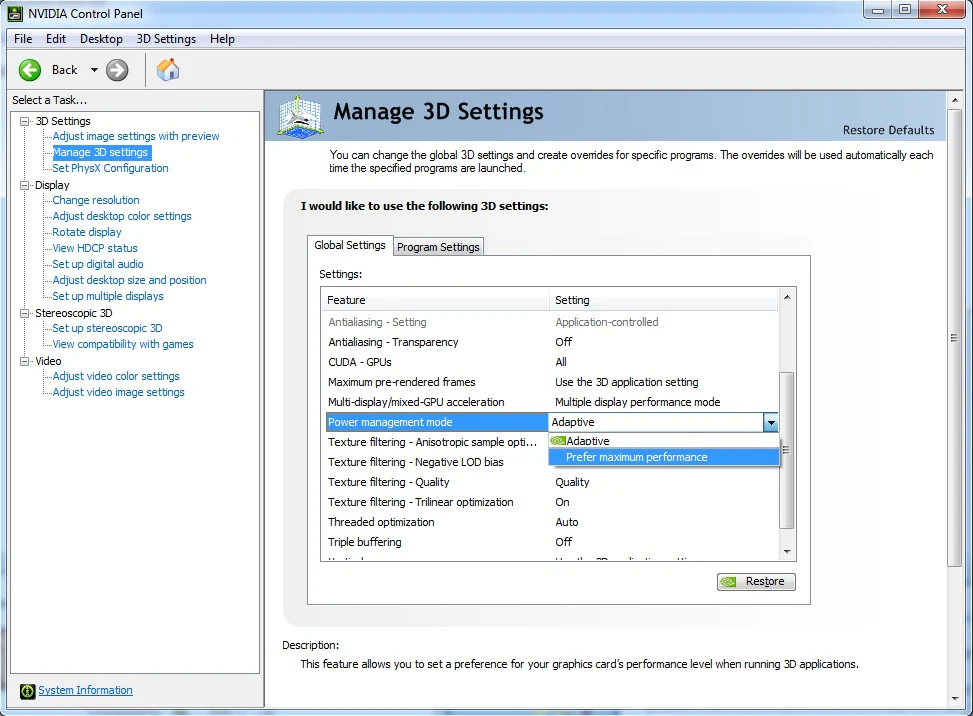Click the NVIDIA icon in the title bar

[x=12, y=13]
